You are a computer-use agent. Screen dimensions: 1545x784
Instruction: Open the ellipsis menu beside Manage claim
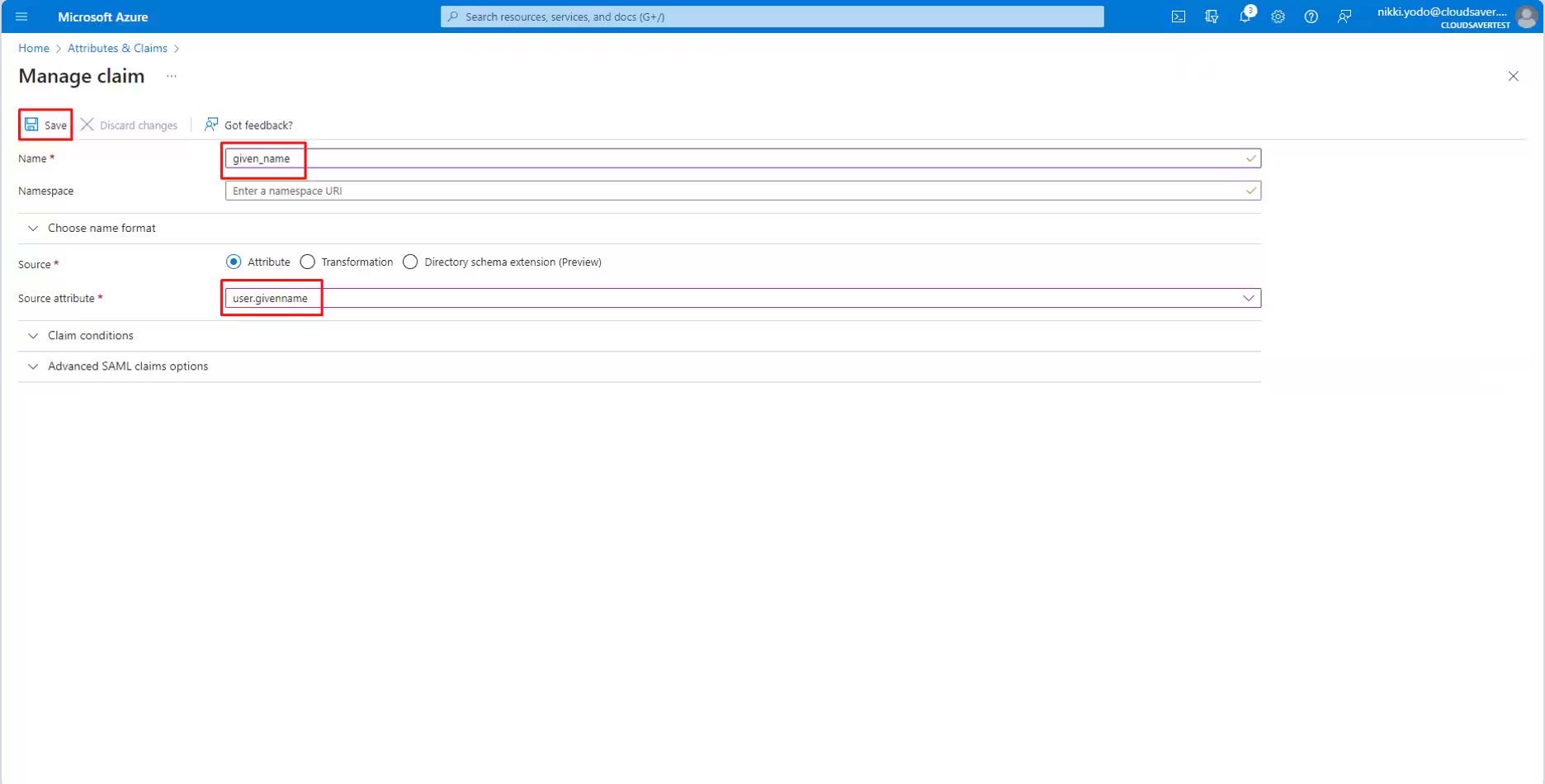pyautogui.click(x=172, y=76)
